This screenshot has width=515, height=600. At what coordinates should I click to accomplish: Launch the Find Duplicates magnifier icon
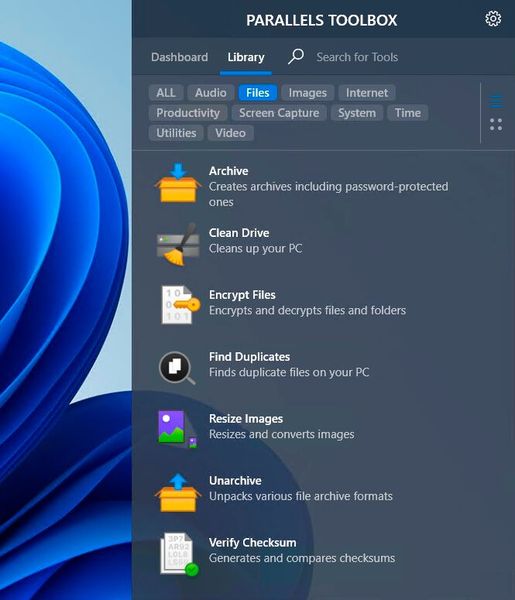point(177,367)
